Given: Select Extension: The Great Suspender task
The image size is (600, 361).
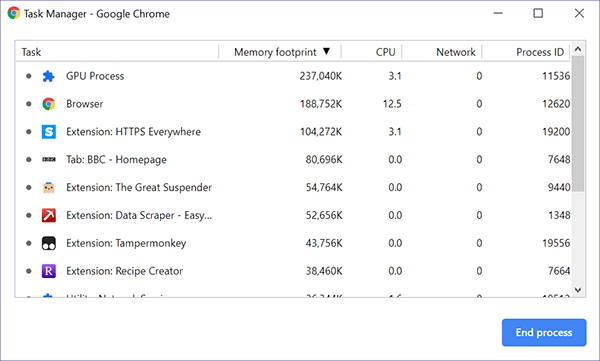Looking at the screenshot, I should [293, 188].
